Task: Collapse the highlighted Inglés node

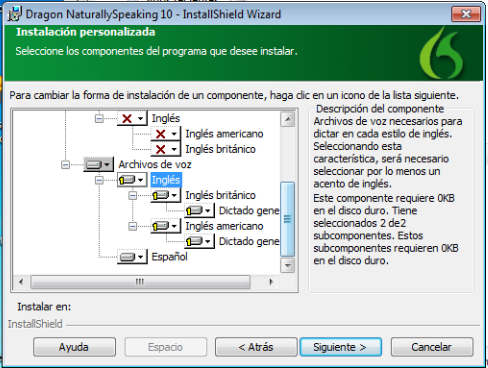Action: (x=99, y=180)
